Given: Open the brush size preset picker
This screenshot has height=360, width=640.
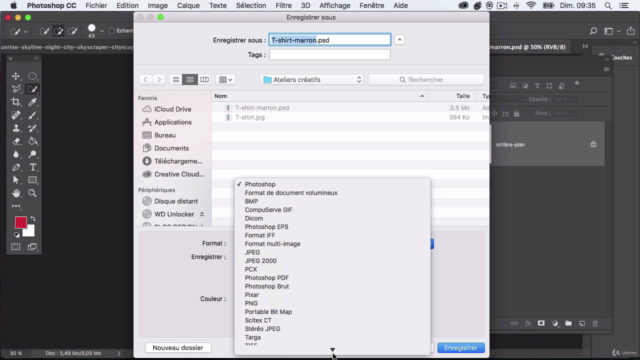Looking at the screenshot, I should click(x=102, y=31).
